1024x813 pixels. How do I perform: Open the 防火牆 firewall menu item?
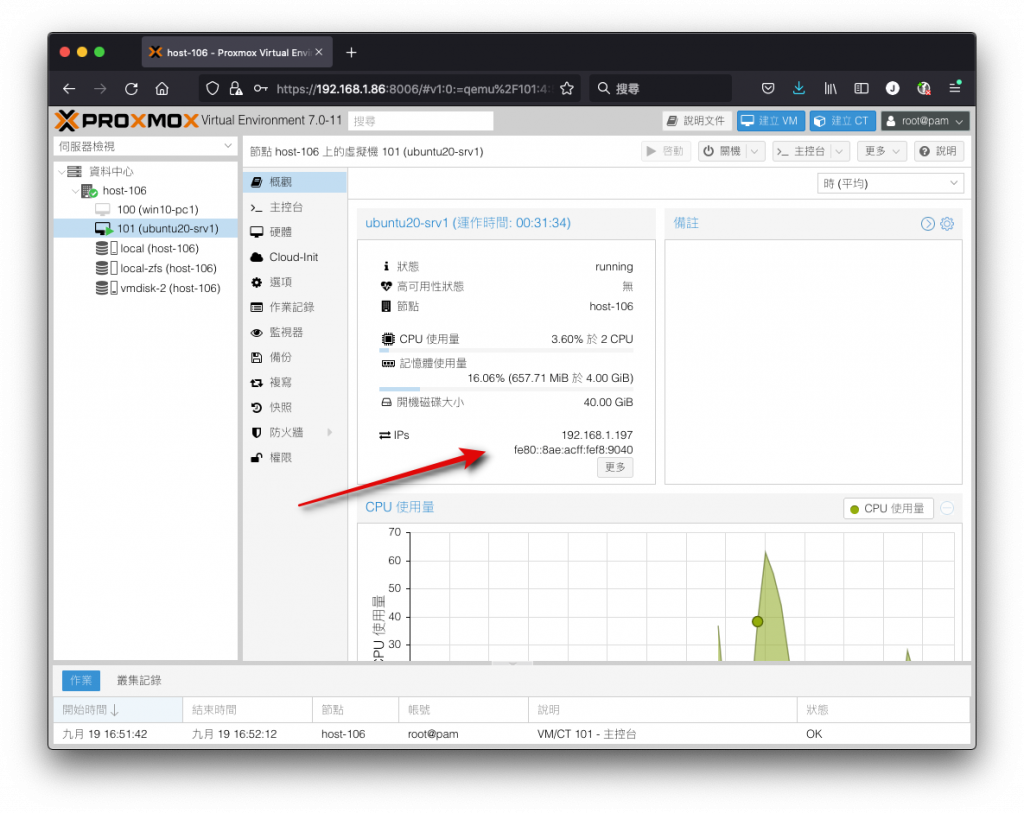tap(295, 432)
